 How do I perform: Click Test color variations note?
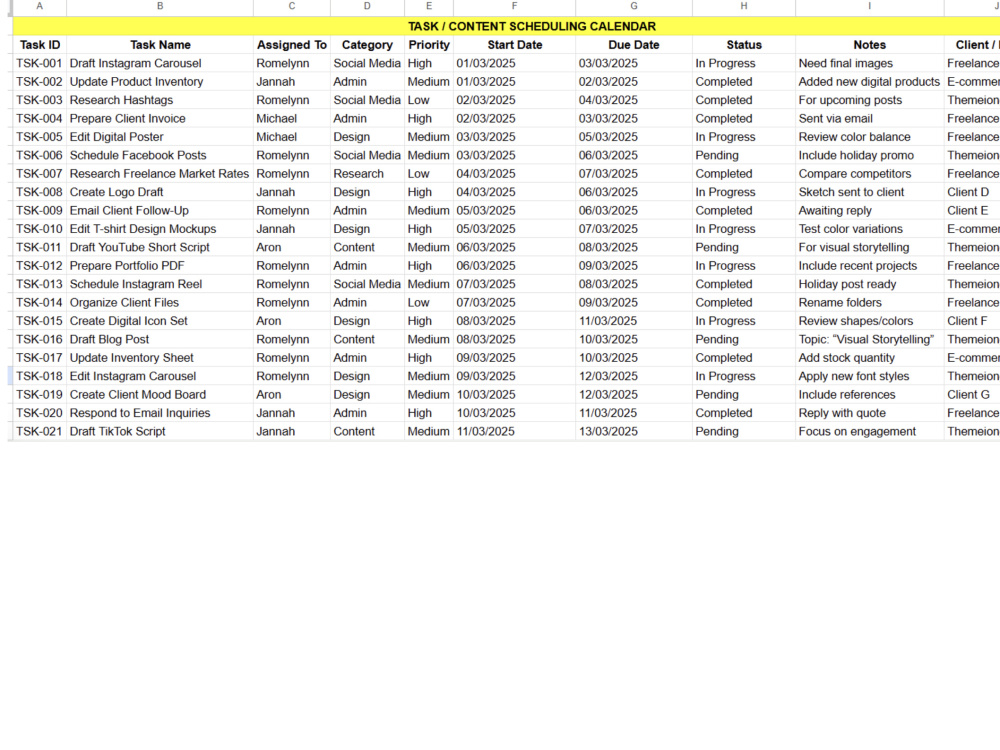pos(869,229)
